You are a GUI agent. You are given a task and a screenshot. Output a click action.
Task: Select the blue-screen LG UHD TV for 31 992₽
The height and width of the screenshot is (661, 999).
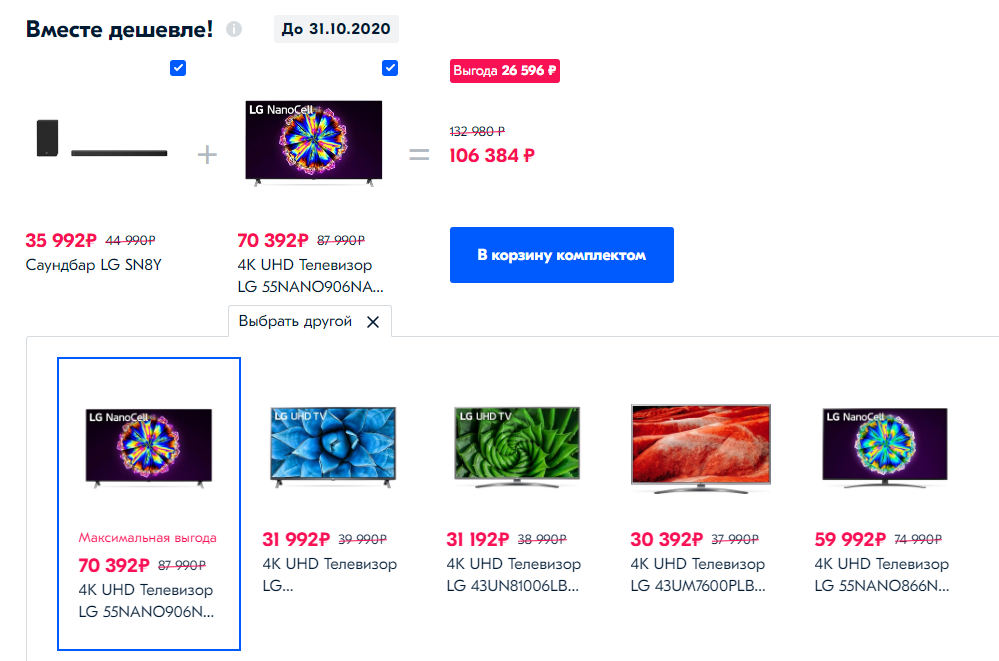click(333, 447)
